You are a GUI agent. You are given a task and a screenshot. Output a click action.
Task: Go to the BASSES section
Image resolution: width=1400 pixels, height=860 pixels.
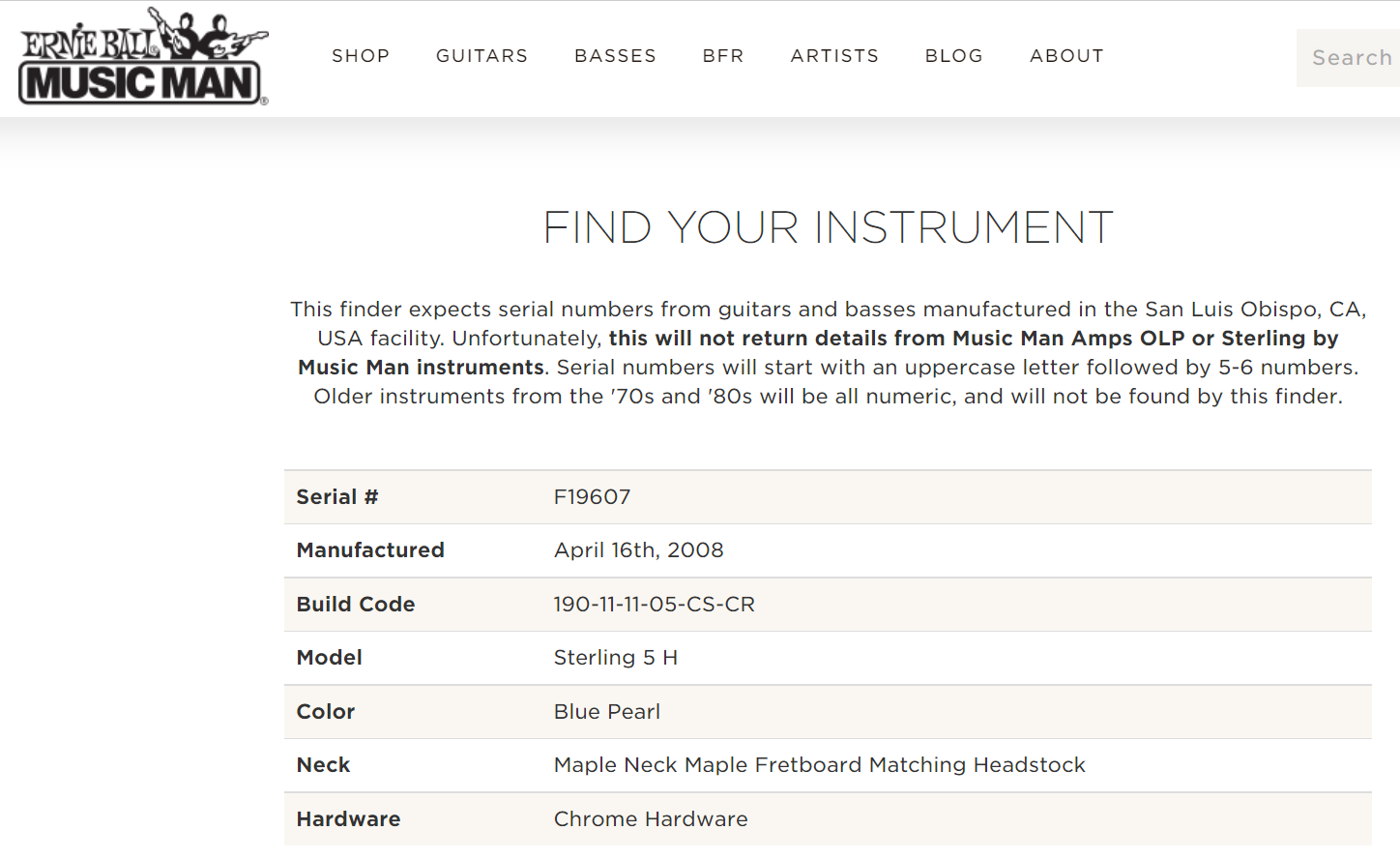pos(615,56)
